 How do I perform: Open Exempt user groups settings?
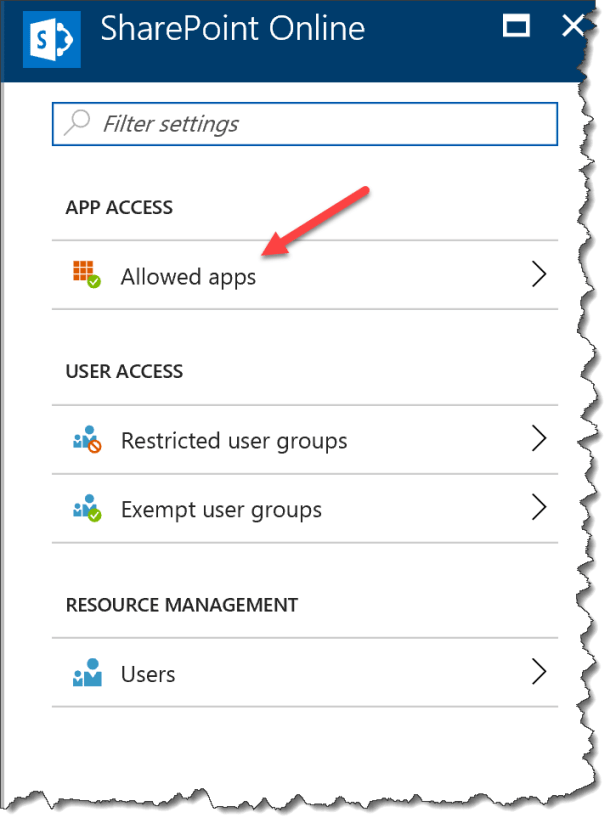tap(305, 508)
